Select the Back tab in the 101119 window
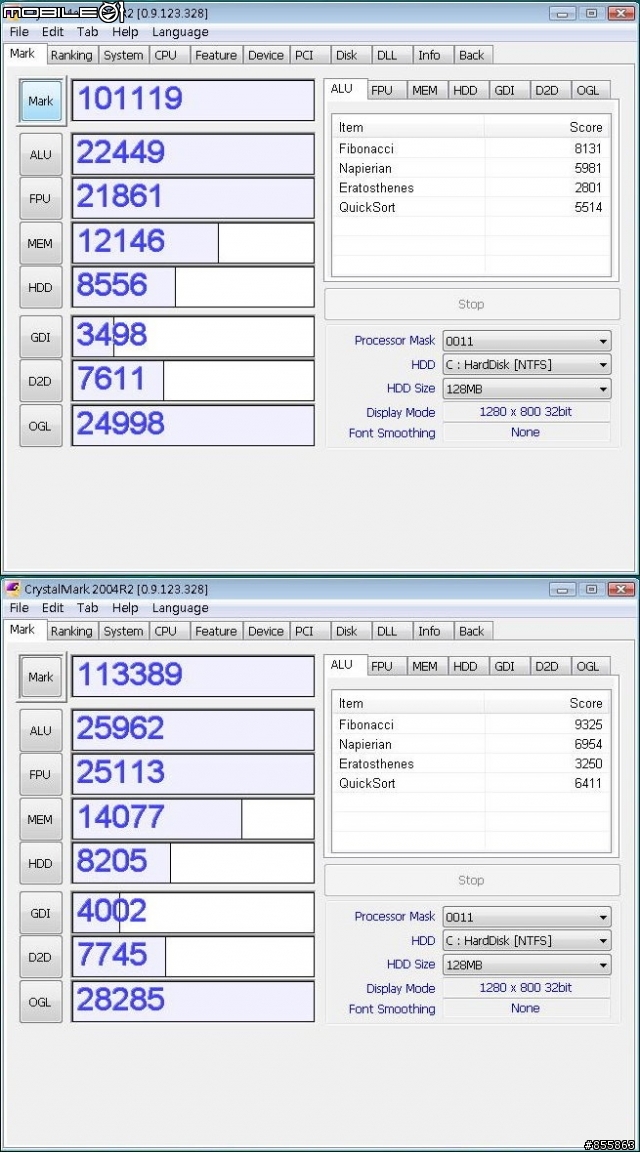Image resolution: width=640 pixels, height=1153 pixels. click(472, 55)
